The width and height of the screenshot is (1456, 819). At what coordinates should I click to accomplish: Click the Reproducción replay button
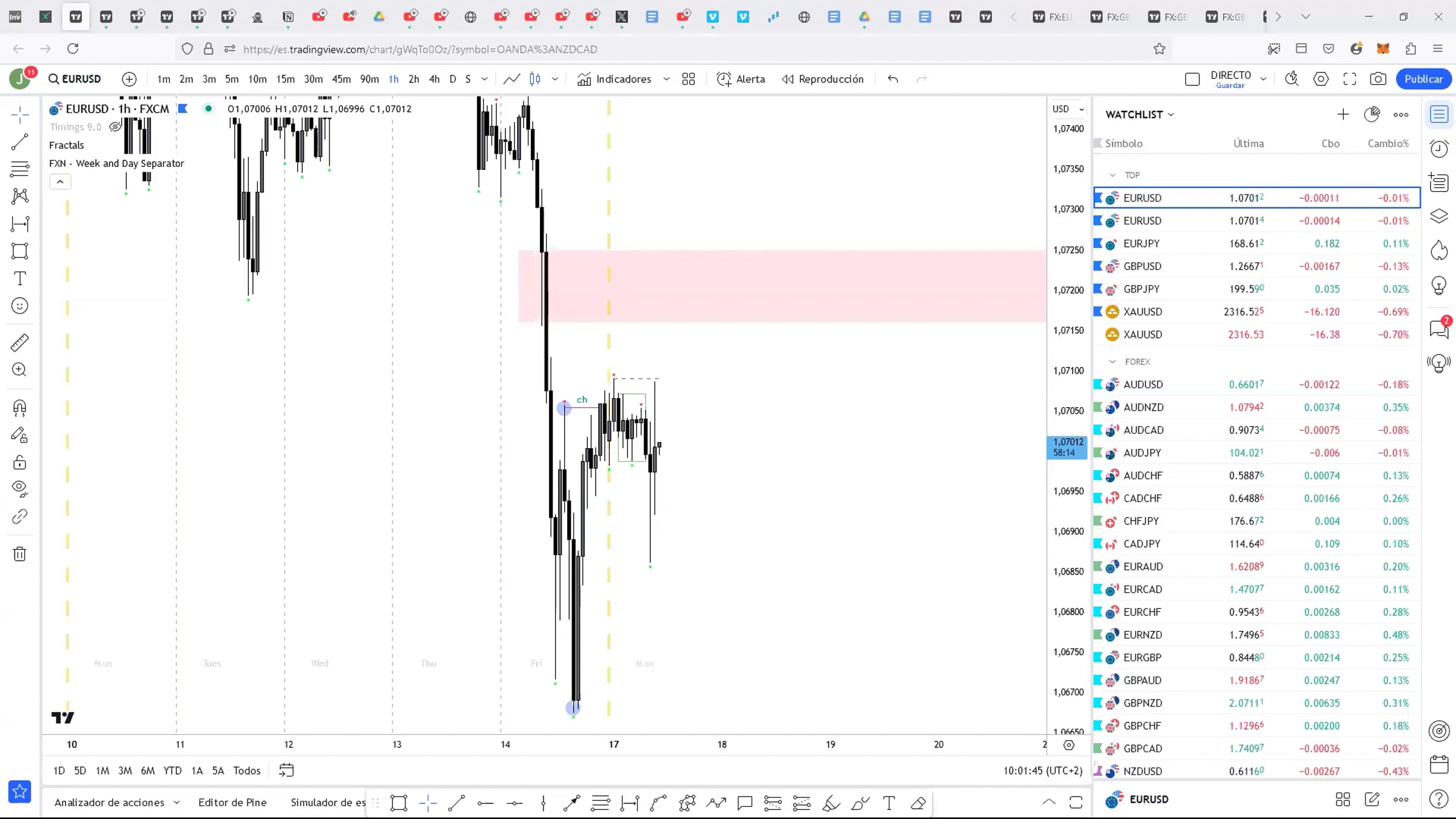[x=823, y=79]
